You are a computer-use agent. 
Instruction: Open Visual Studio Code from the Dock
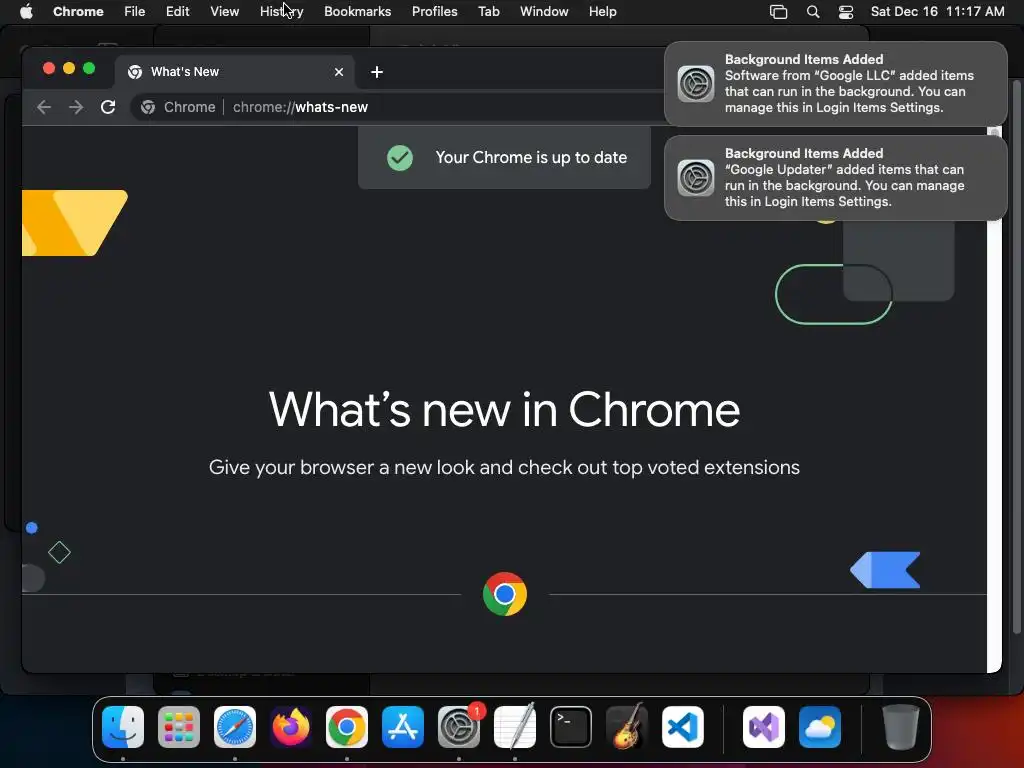click(683, 727)
